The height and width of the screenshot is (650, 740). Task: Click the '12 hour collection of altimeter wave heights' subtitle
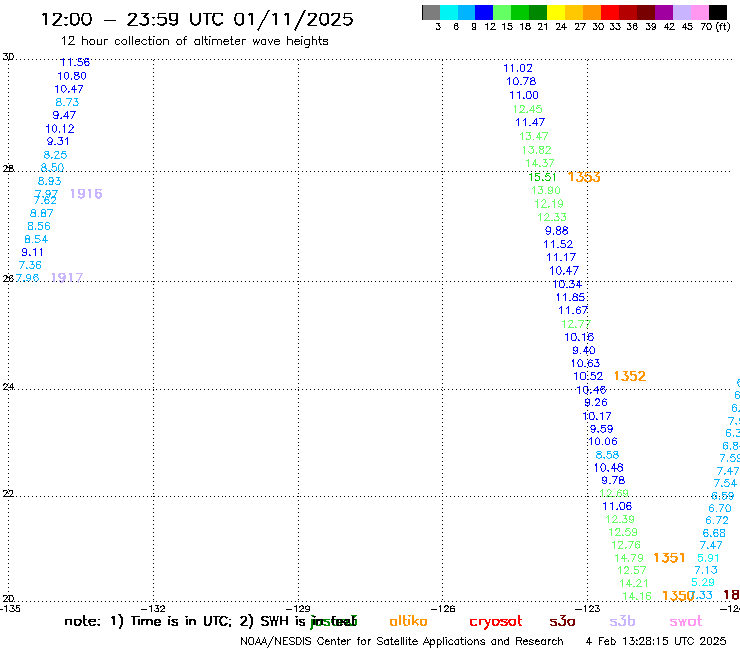pyautogui.click(x=194, y=41)
